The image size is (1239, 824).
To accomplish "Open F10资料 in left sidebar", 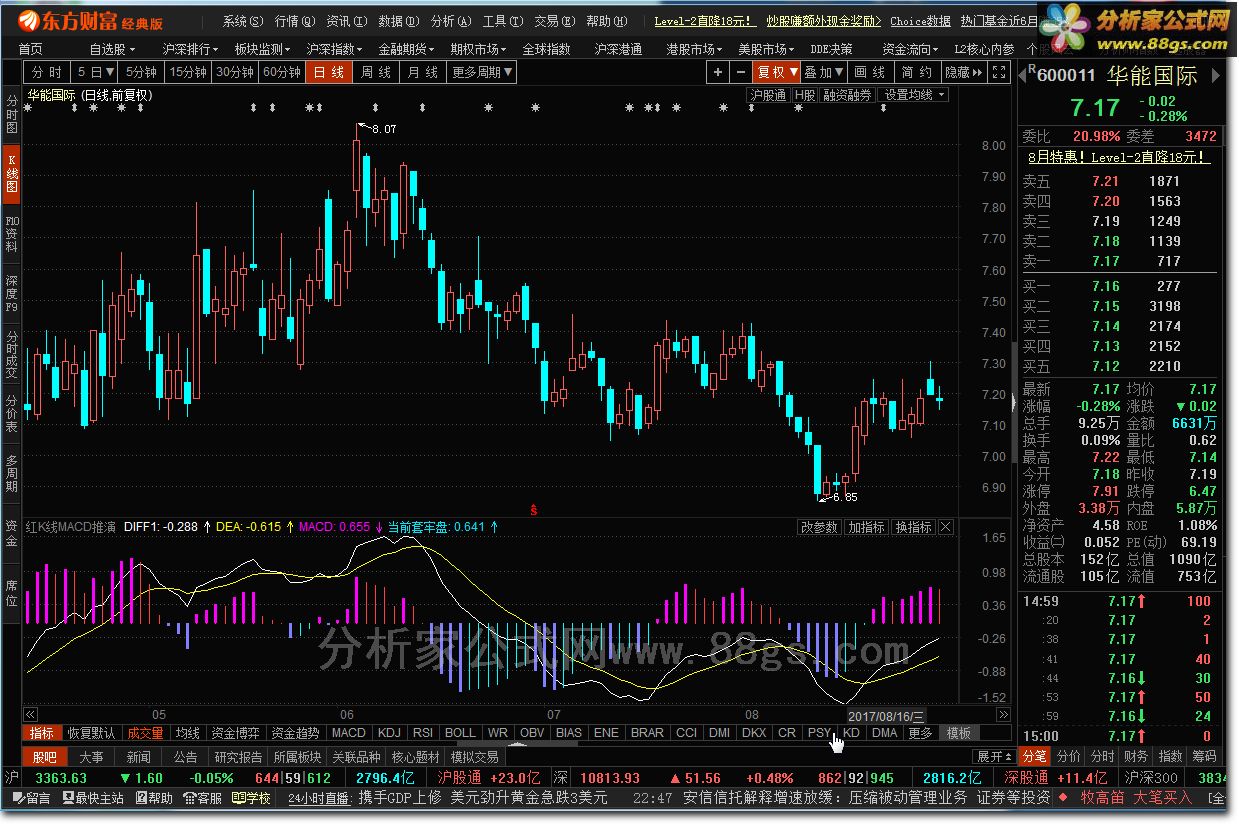I will [11, 233].
